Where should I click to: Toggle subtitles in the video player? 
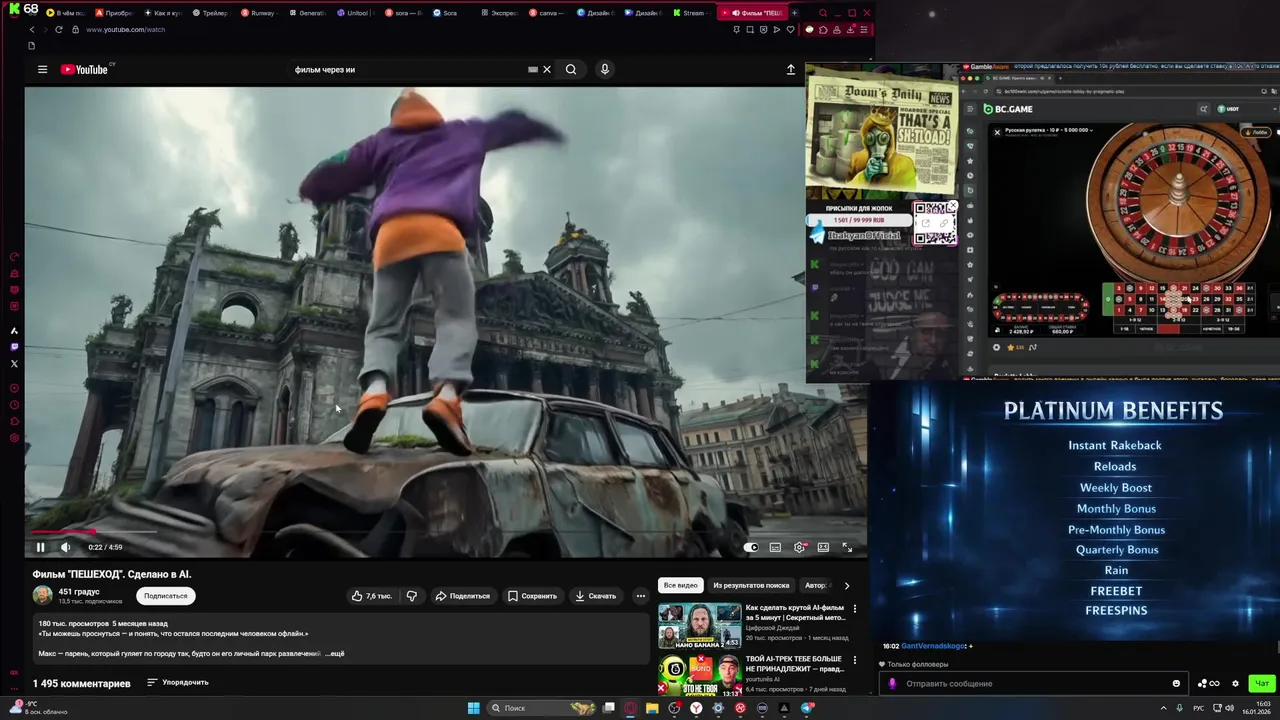[x=775, y=547]
